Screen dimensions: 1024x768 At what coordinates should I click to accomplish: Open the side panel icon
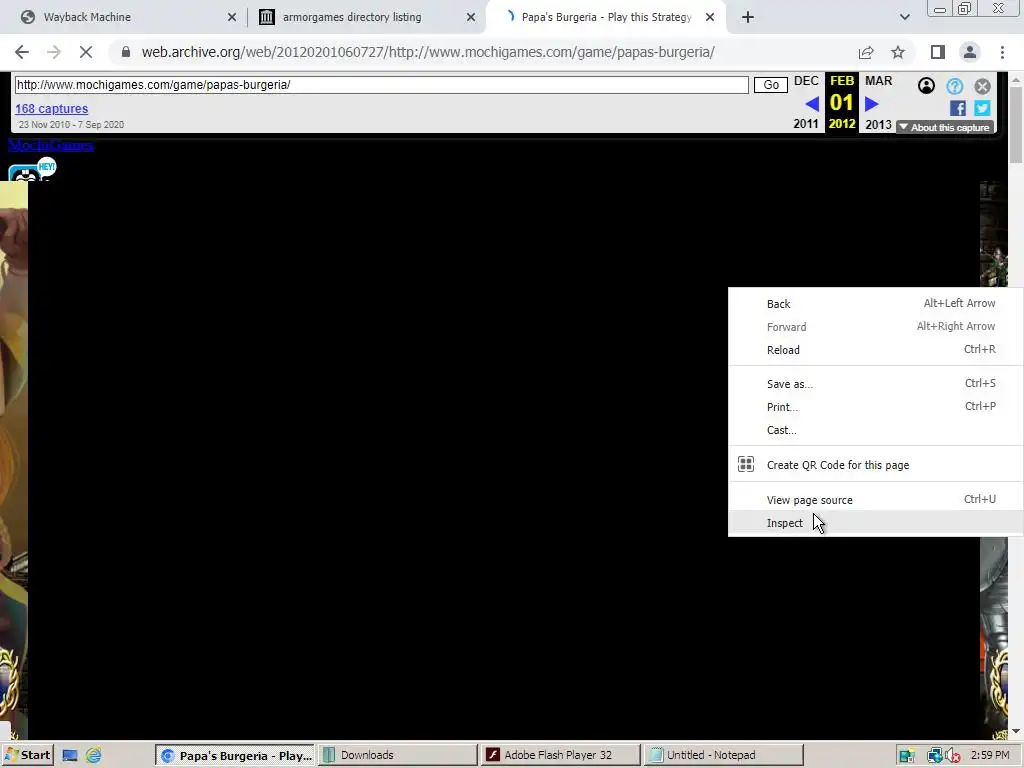938,52
